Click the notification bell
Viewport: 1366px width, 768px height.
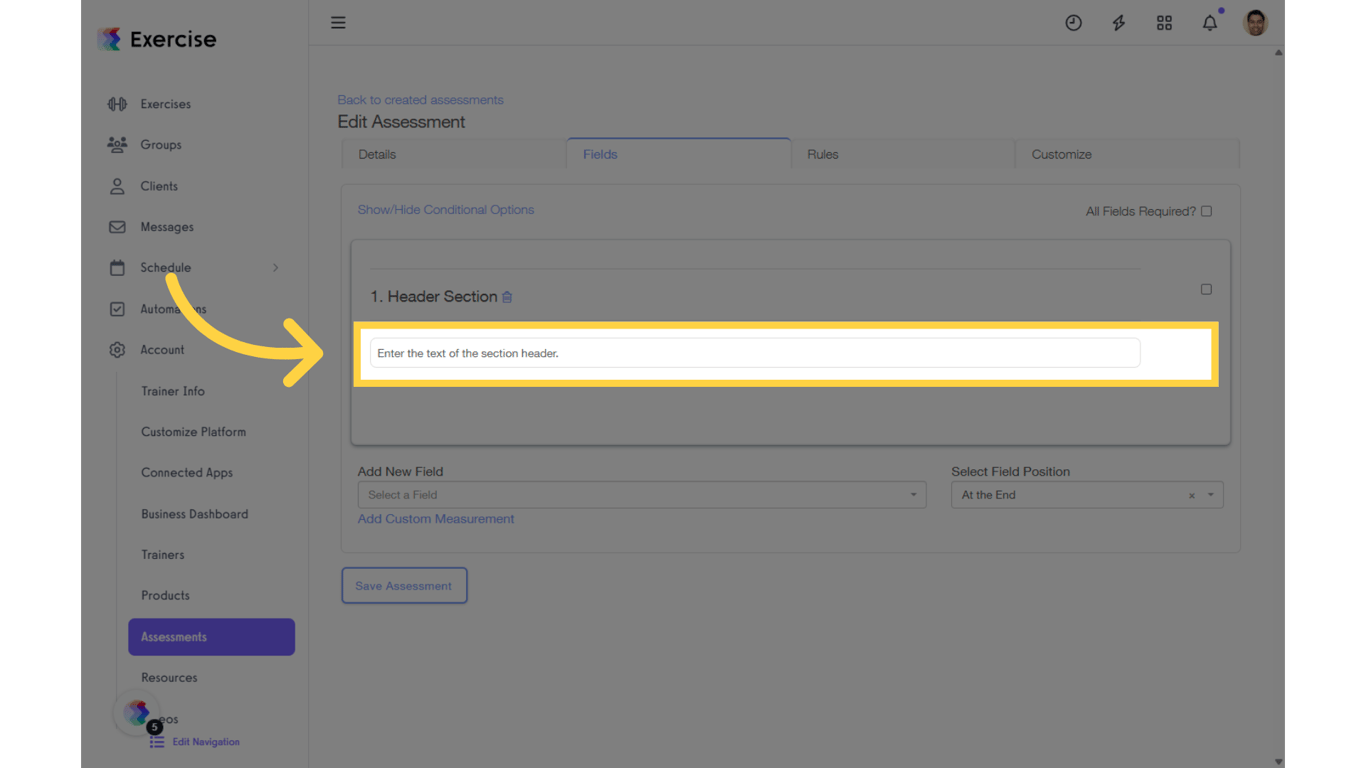coord(1209,22)
